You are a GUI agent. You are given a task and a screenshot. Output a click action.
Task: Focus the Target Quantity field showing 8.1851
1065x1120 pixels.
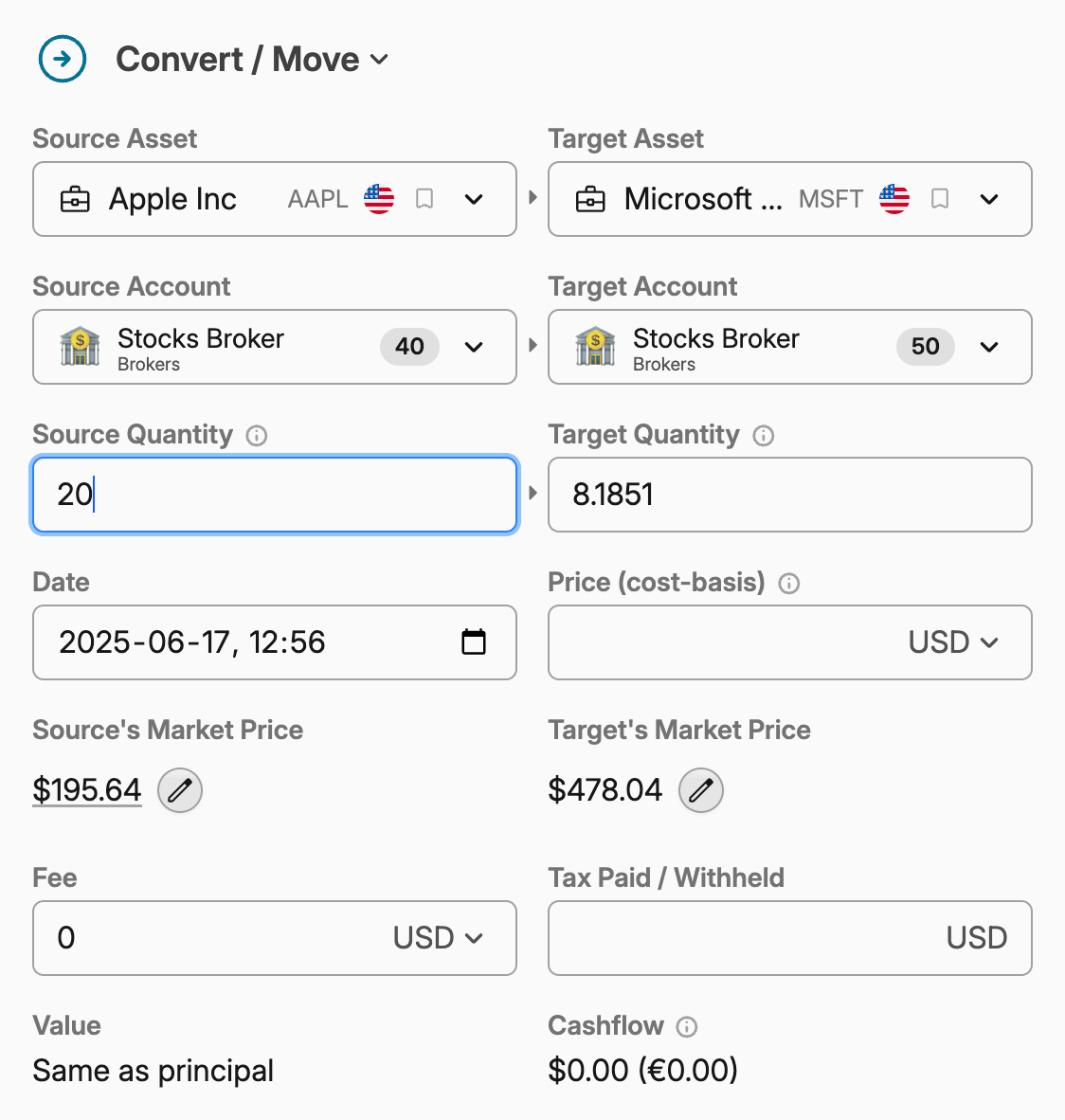pyautogui.click(x=790, y=495)
